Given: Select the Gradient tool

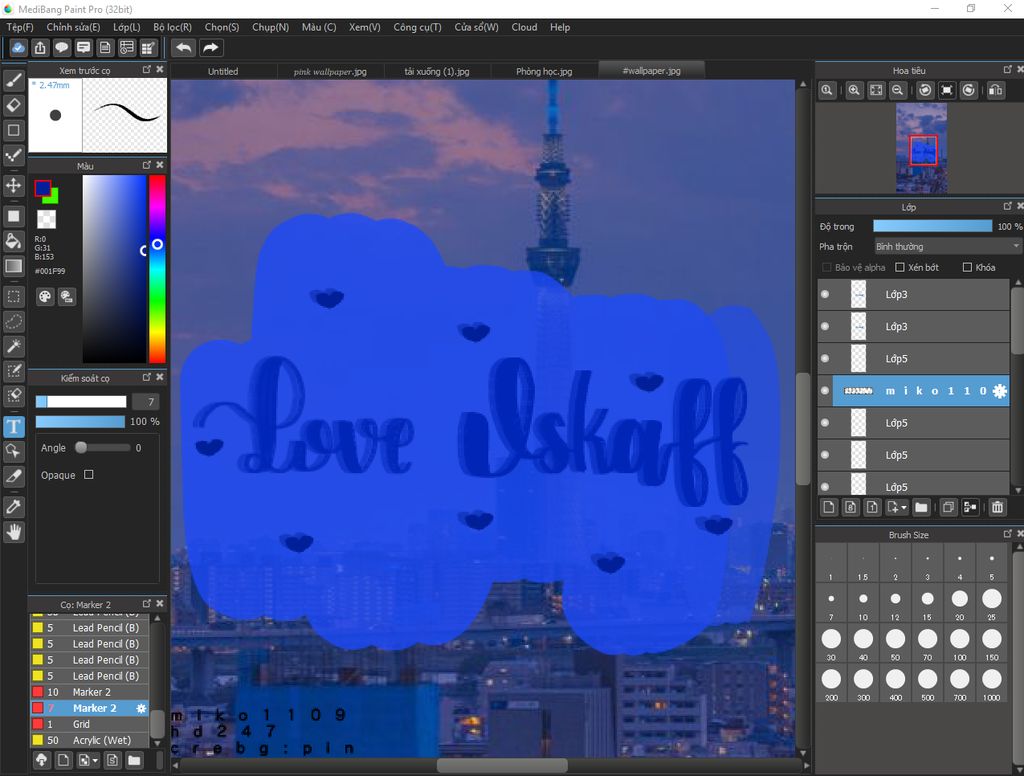Looking at the screenshot, I should [x=13, y=266].
